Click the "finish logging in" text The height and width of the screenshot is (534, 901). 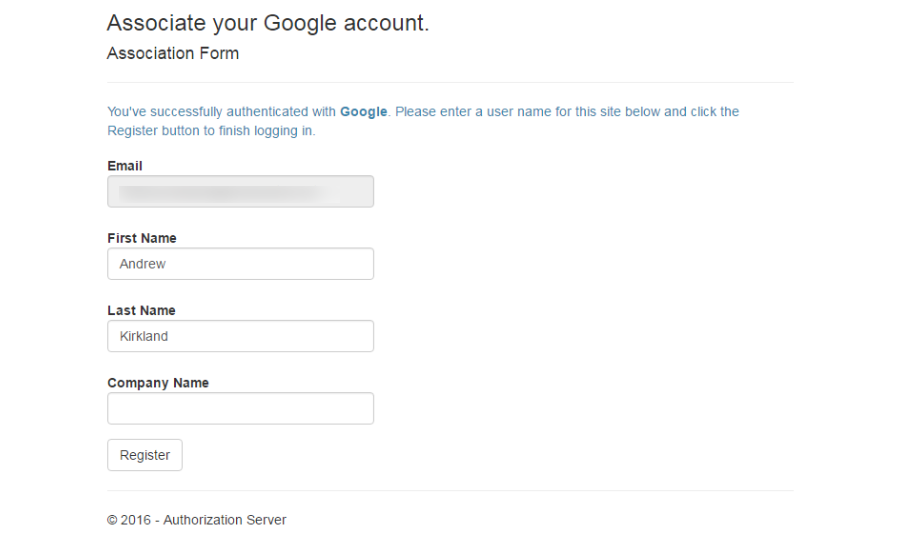coord(273,131)
